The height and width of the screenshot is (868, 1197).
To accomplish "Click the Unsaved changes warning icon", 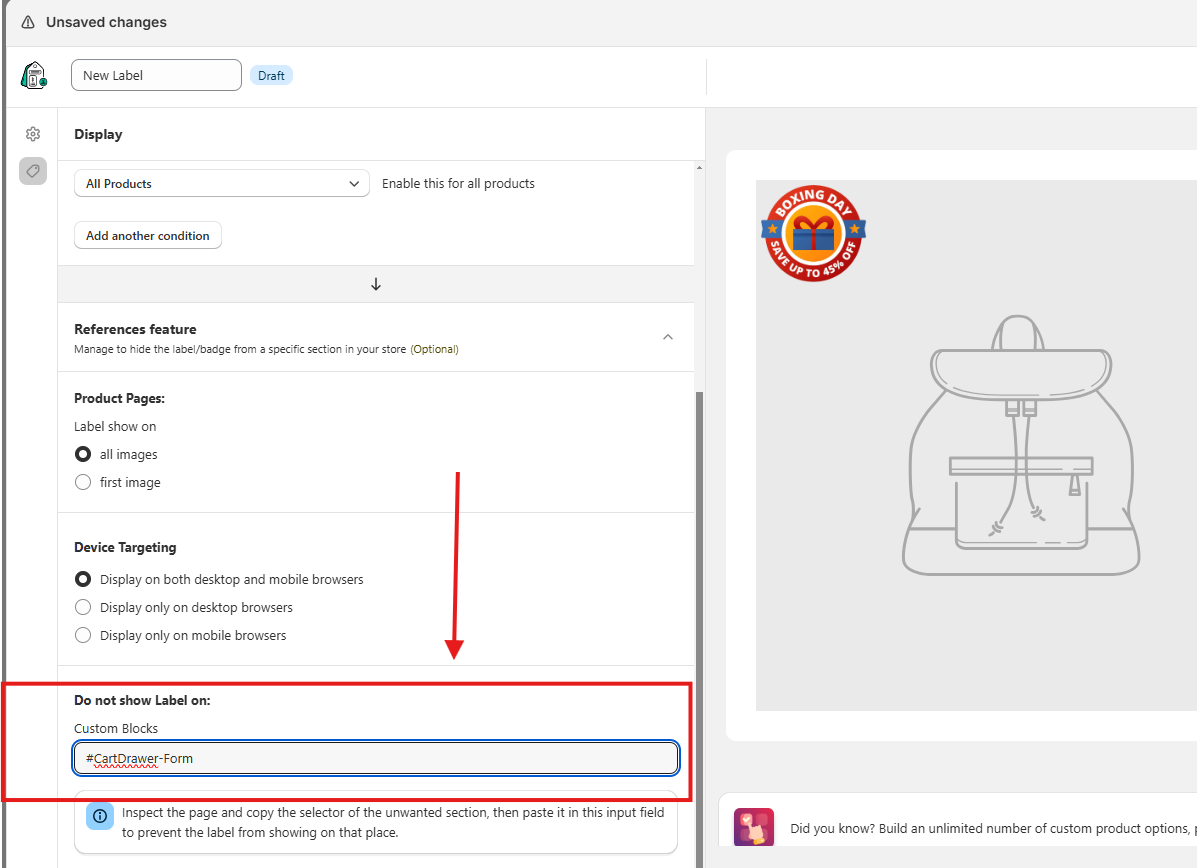I will click(x=28, y=22).
